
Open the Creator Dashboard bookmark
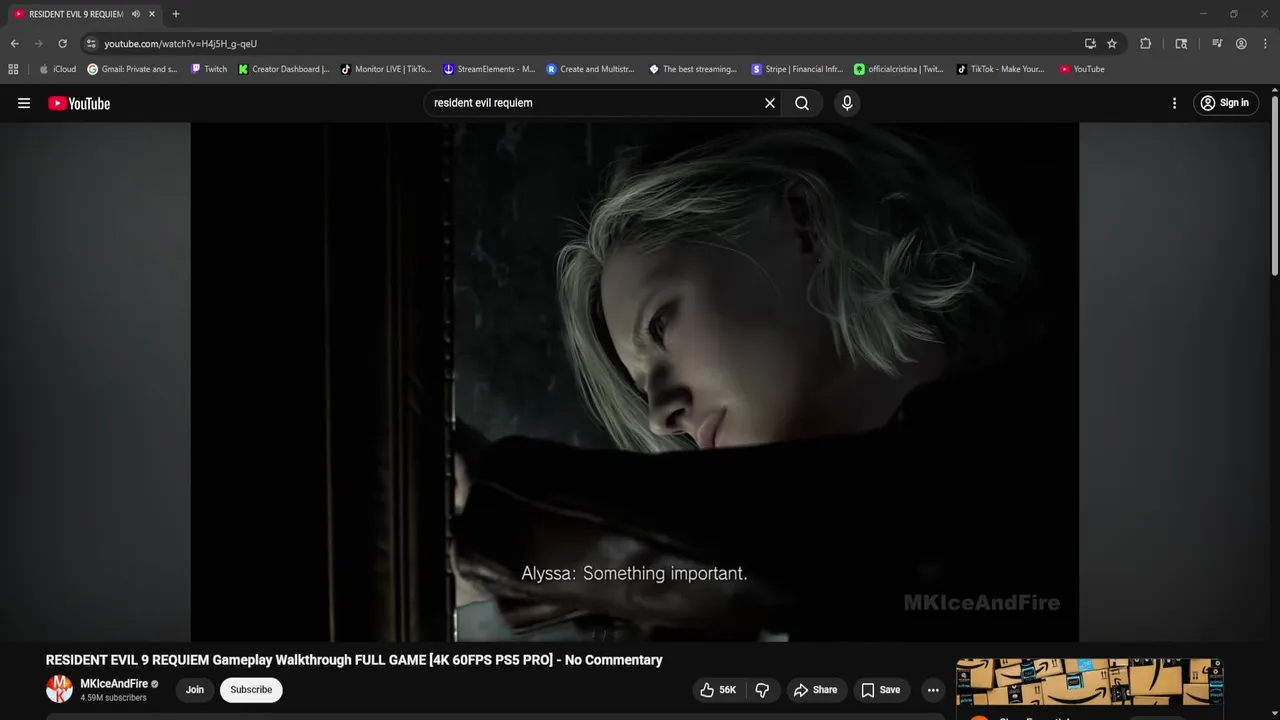(284, 69)
